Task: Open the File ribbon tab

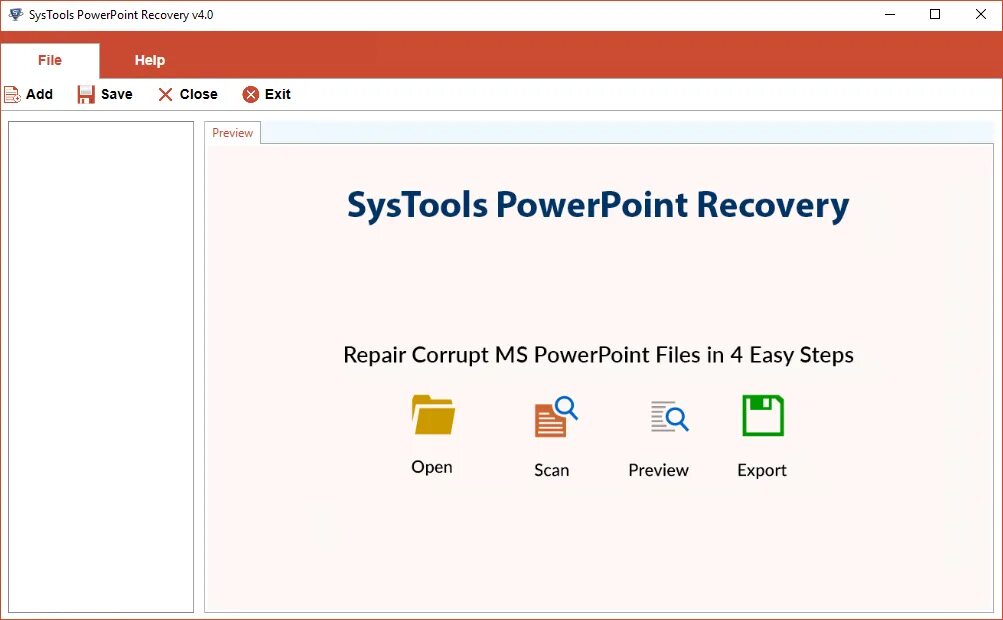Action: point(50,60)
